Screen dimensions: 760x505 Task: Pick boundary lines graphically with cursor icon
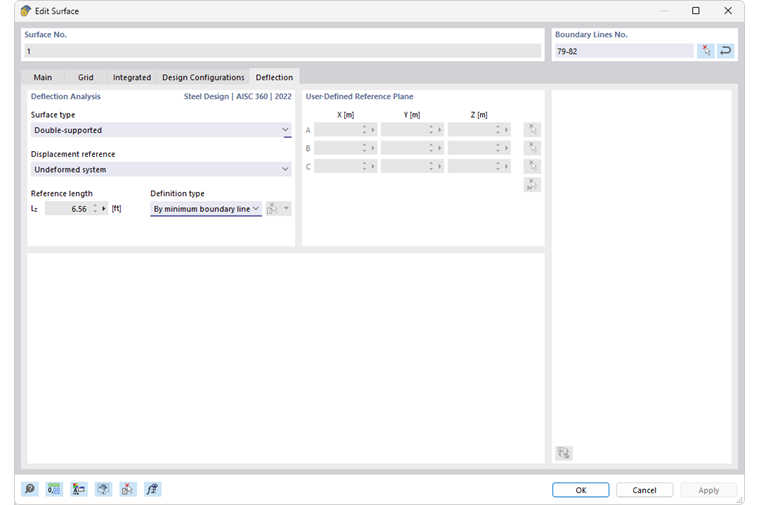tap(706, 51)
